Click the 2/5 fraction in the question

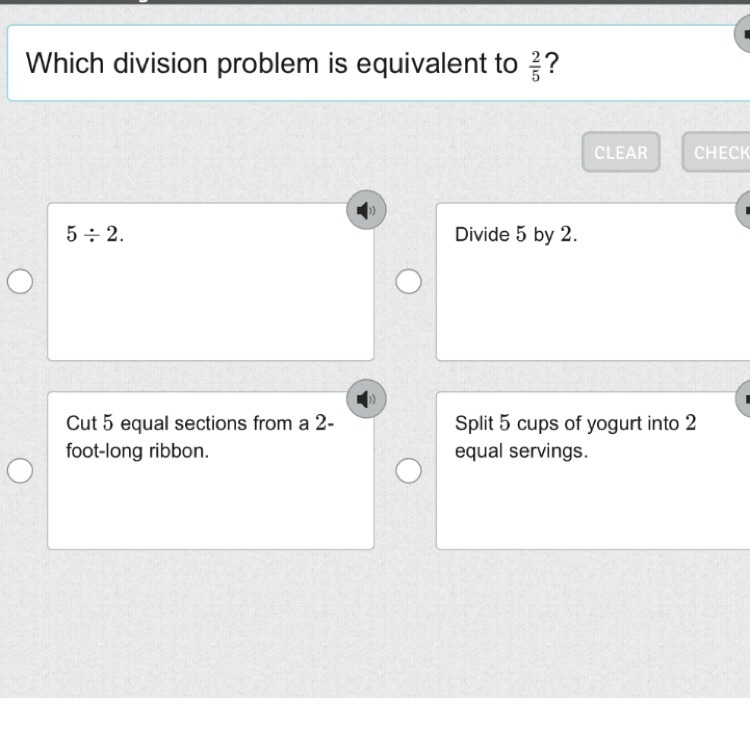[536, 65]
